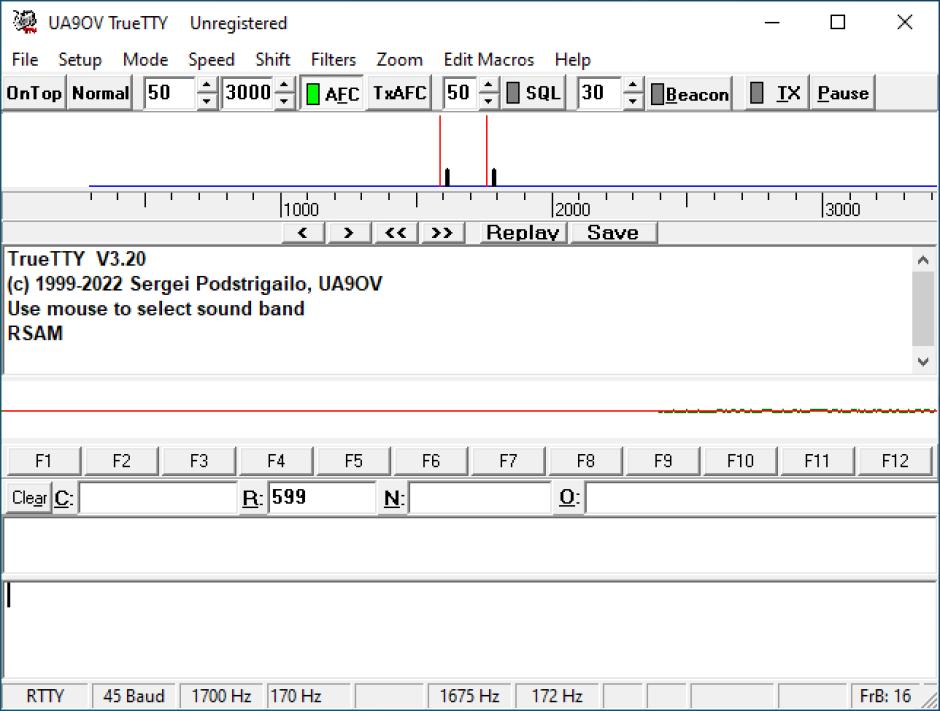Click the R: report field showing 599
This screenshot has height=711, width=940.
[322, 498]
